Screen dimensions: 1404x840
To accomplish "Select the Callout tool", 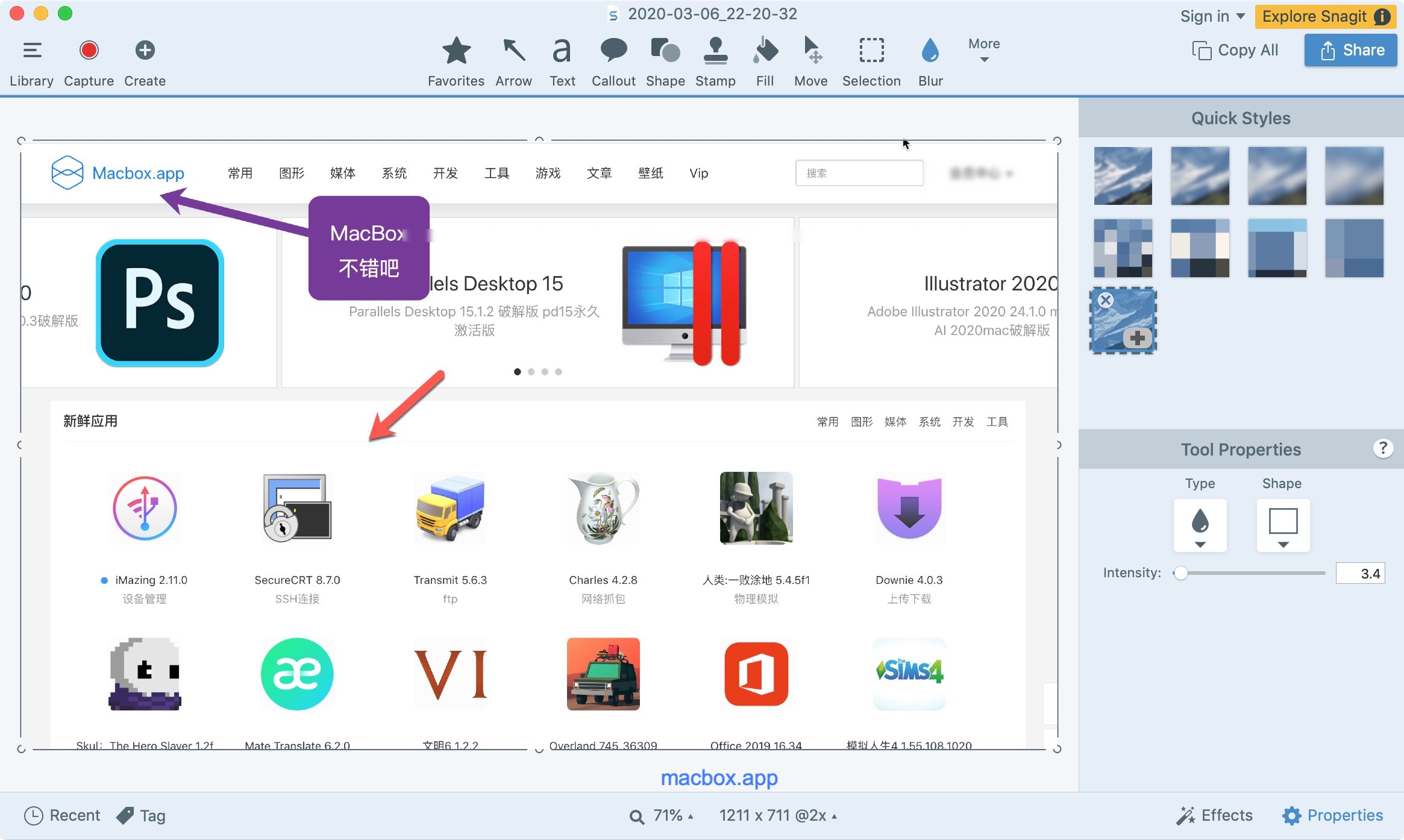I will click(613, 61).
